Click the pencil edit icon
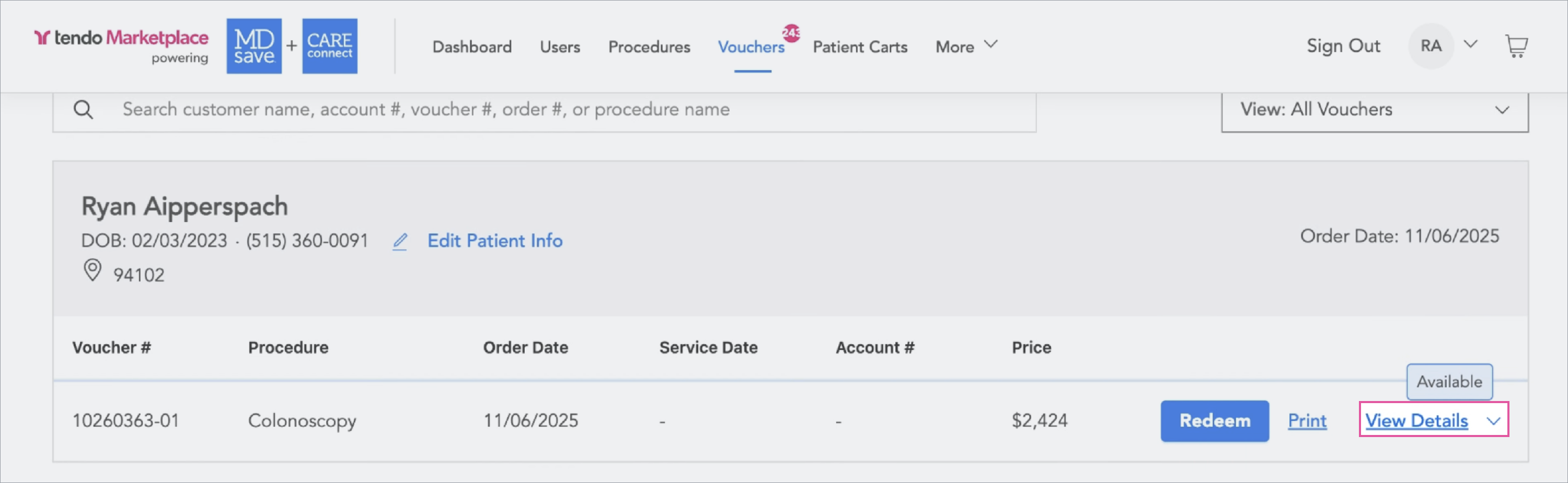The width and height of the screenshot is (1568, 483). (400, 241)
